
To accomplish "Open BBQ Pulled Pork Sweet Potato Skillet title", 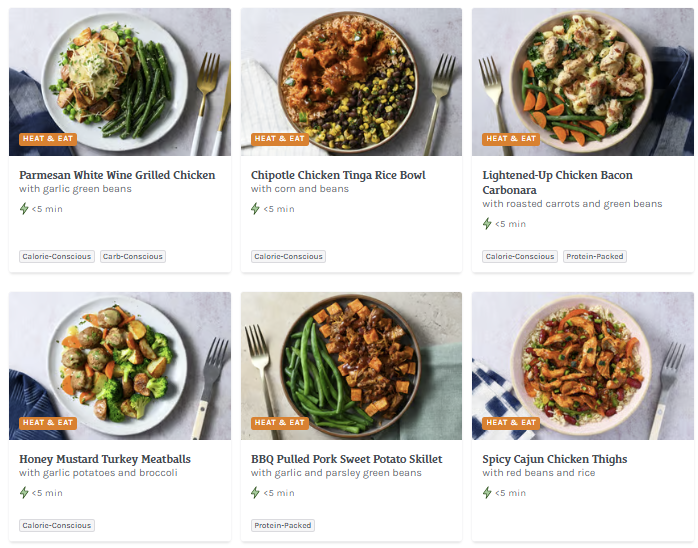I will click(x=346, y=459).
